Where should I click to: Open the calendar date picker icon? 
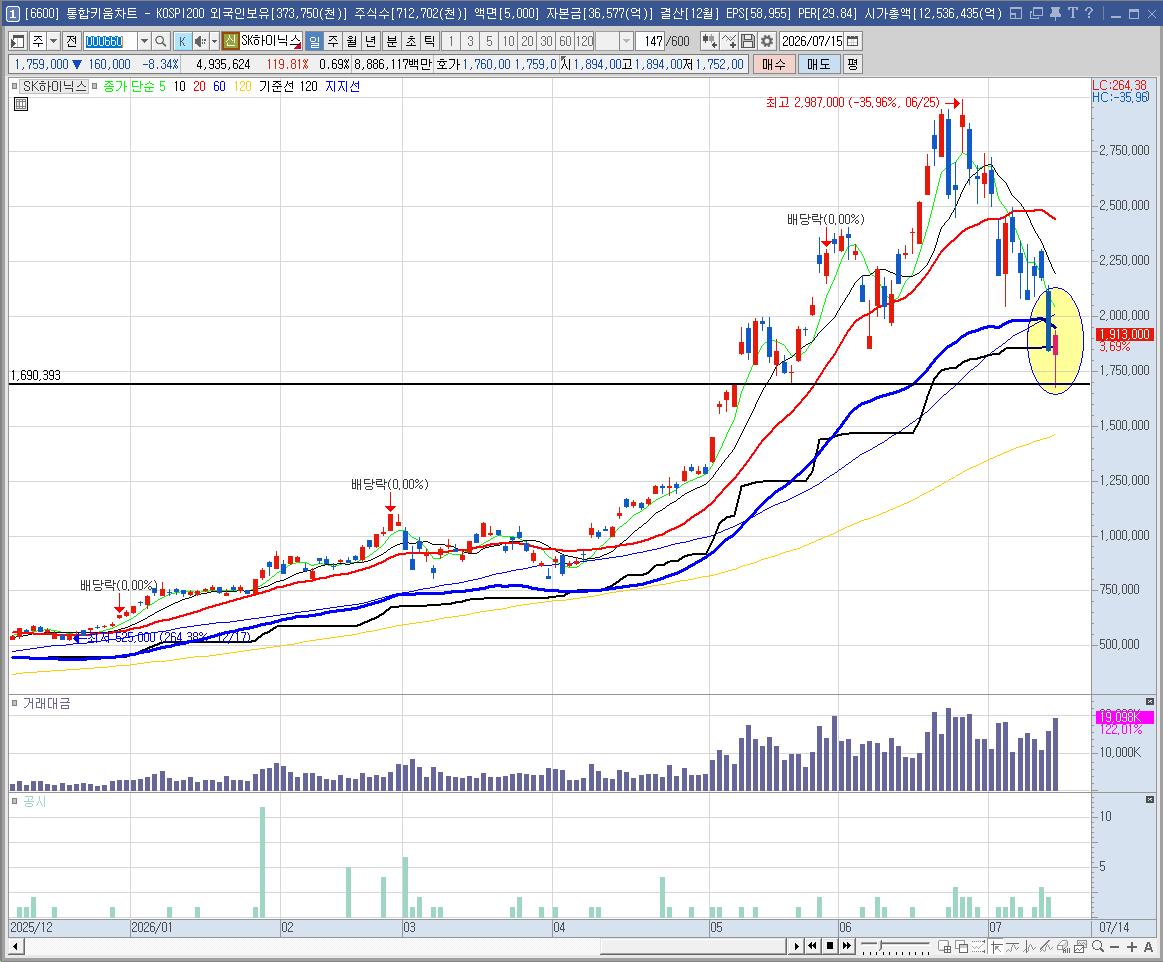(x=853, y=42)
